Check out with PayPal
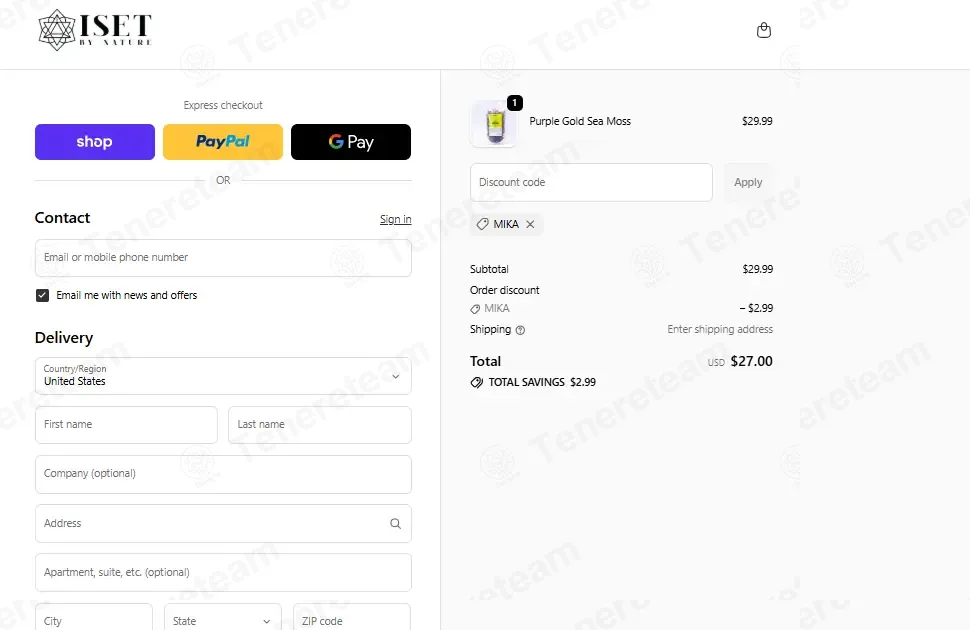This screenshot has width=970, height=630. [x=223, y=142]
